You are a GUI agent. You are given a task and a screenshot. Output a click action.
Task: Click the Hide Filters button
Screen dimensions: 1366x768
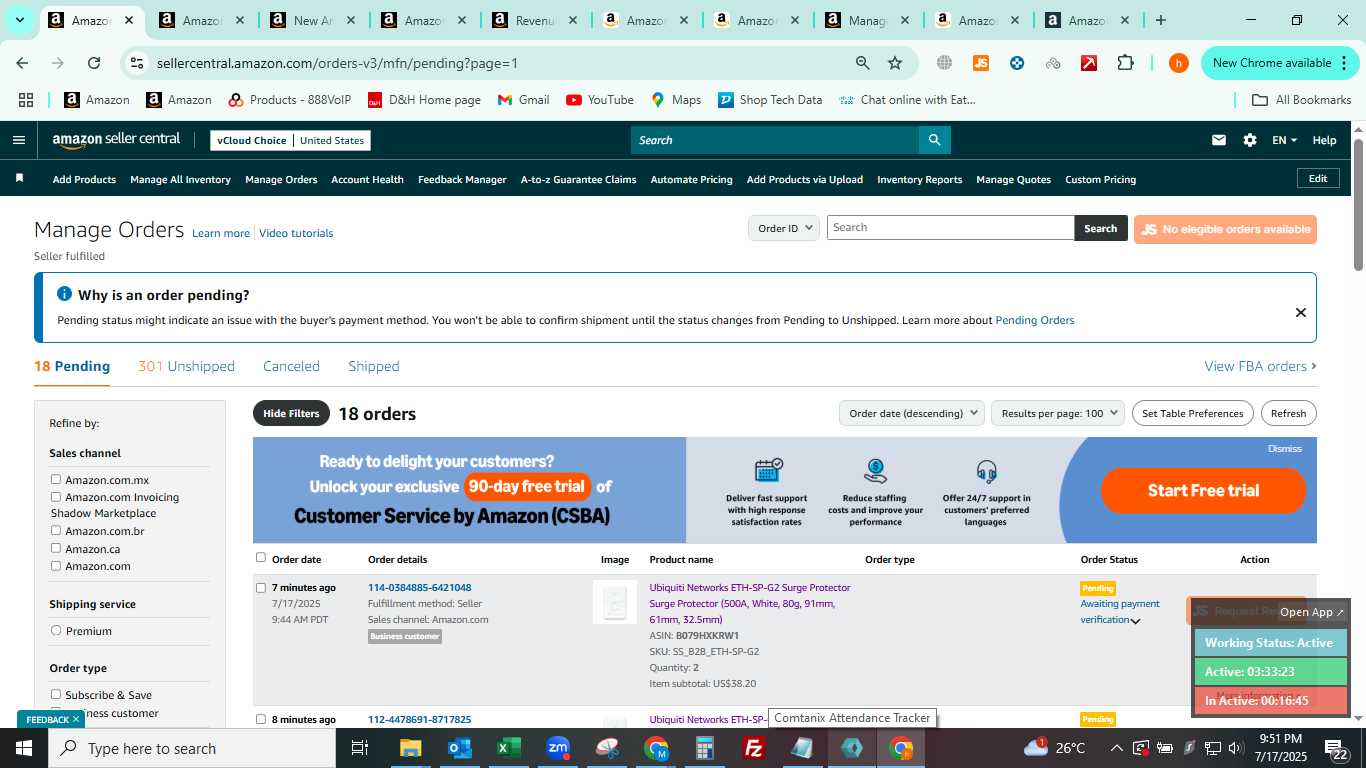(291, 413)
